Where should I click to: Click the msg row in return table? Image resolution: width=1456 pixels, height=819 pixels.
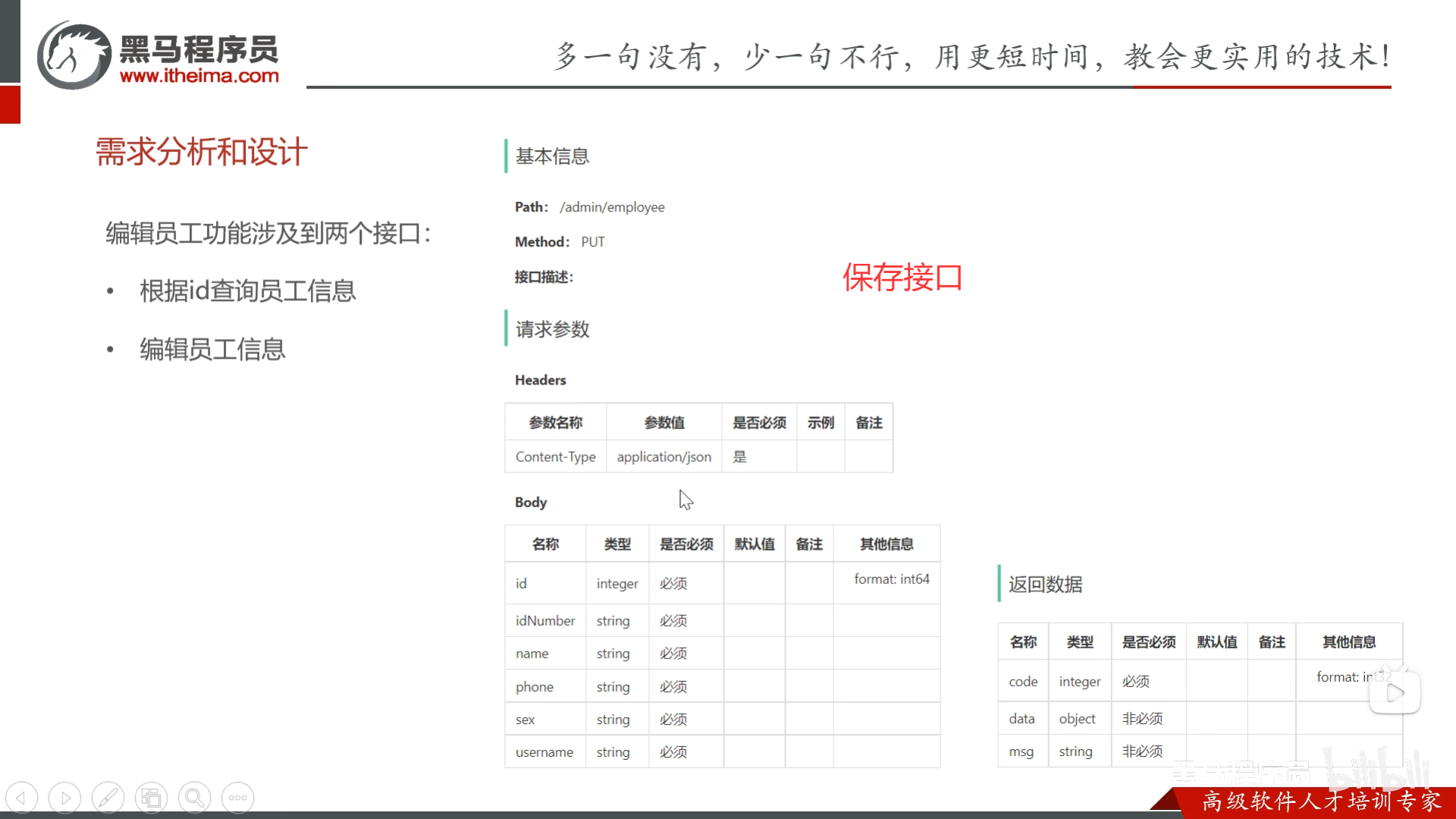[x=1022, y=752]
